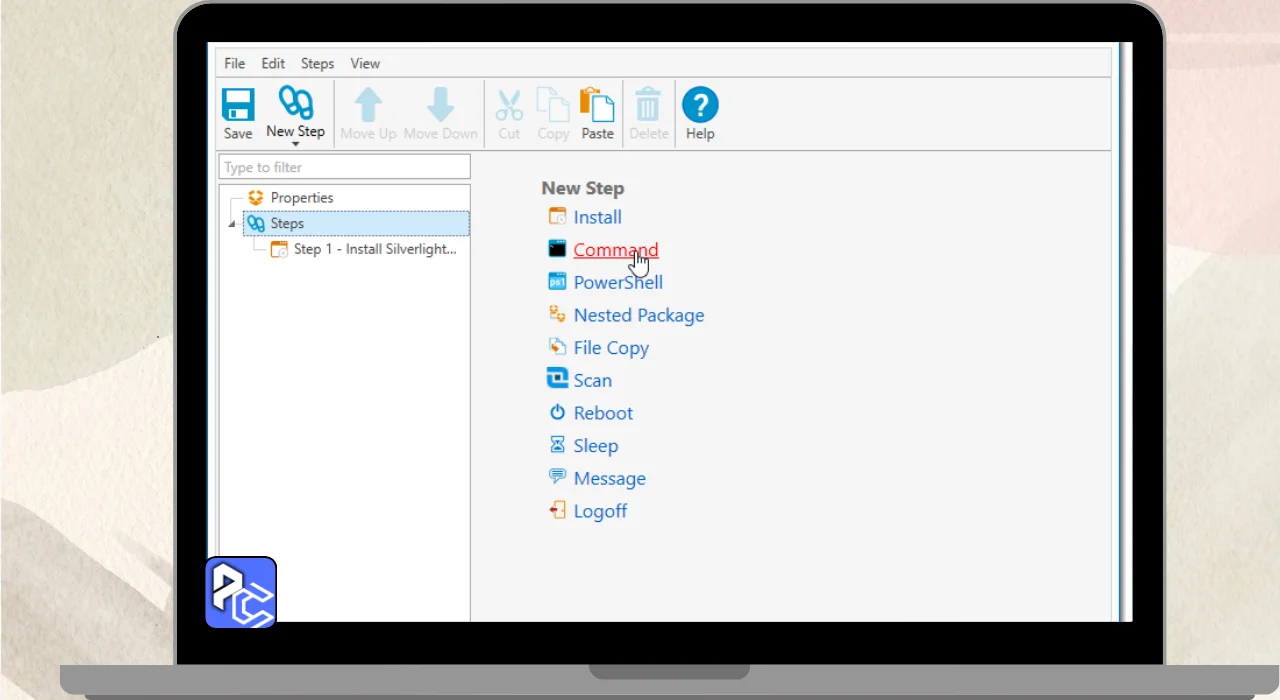Add a PowerShell step via link
The width and height of the screenshot is (1280, 700).
[x=617, y=283]
